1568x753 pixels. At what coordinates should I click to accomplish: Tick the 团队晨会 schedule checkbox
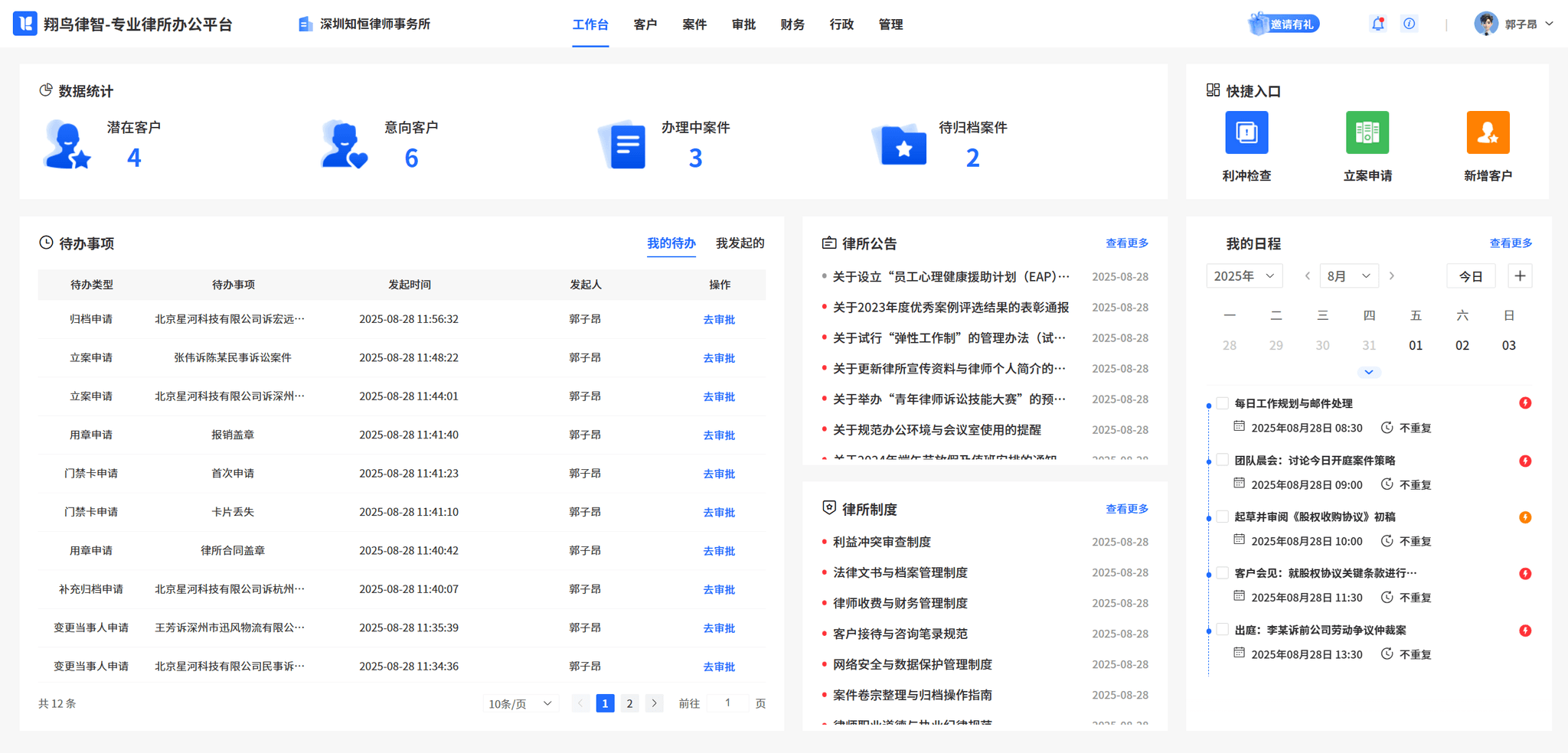(1223, 460)
